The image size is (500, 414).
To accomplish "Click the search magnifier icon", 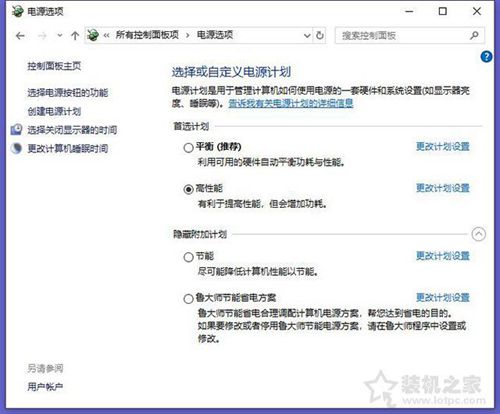I will click(474, 35).
